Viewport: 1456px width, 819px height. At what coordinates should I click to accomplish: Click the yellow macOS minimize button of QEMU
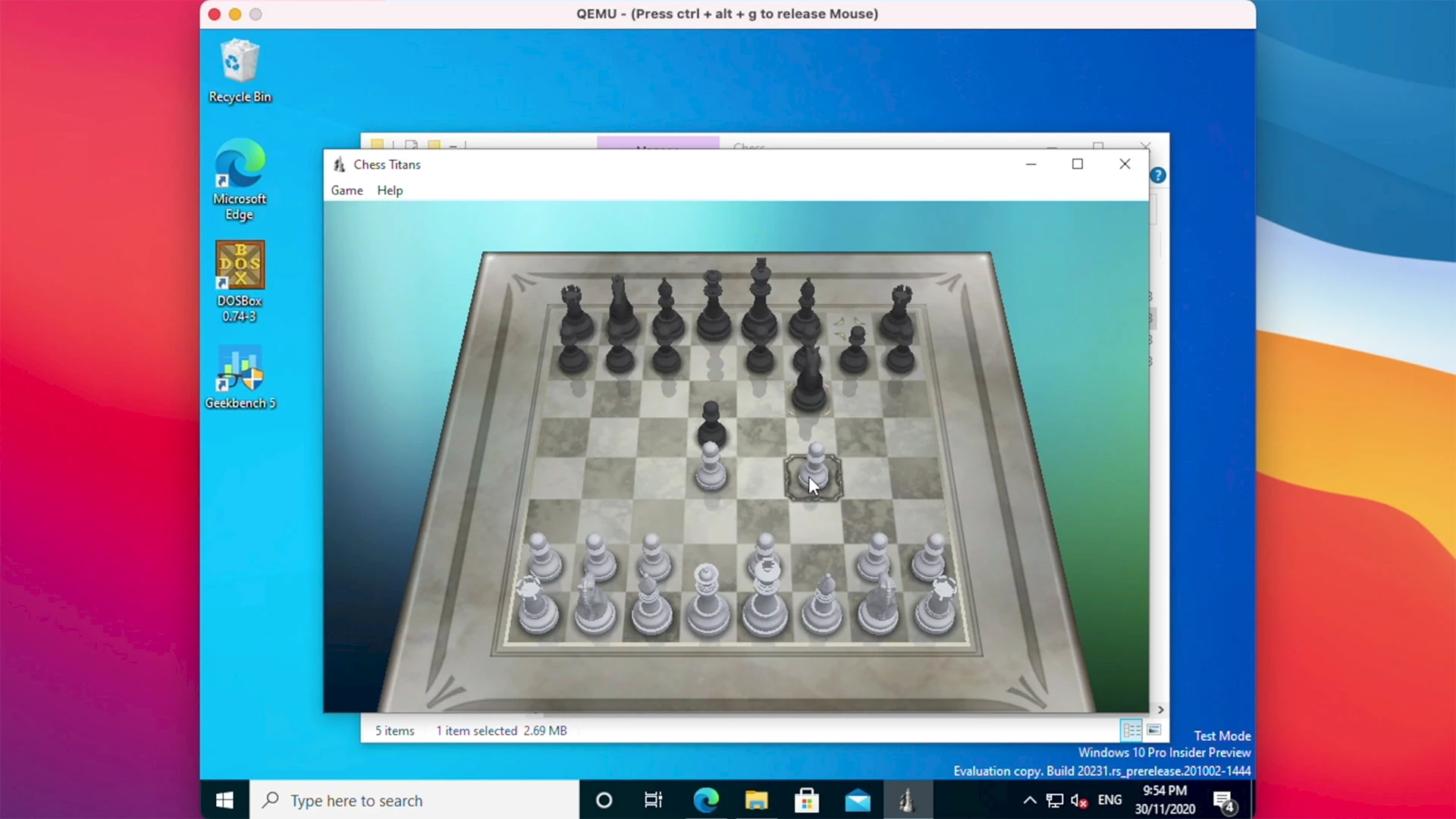[x=235, y=14]
